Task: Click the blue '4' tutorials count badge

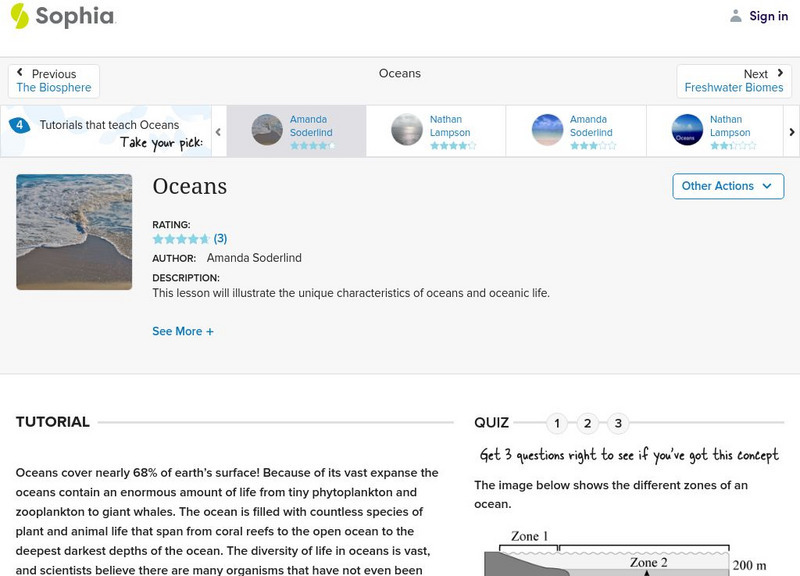Action: [19, 126]
